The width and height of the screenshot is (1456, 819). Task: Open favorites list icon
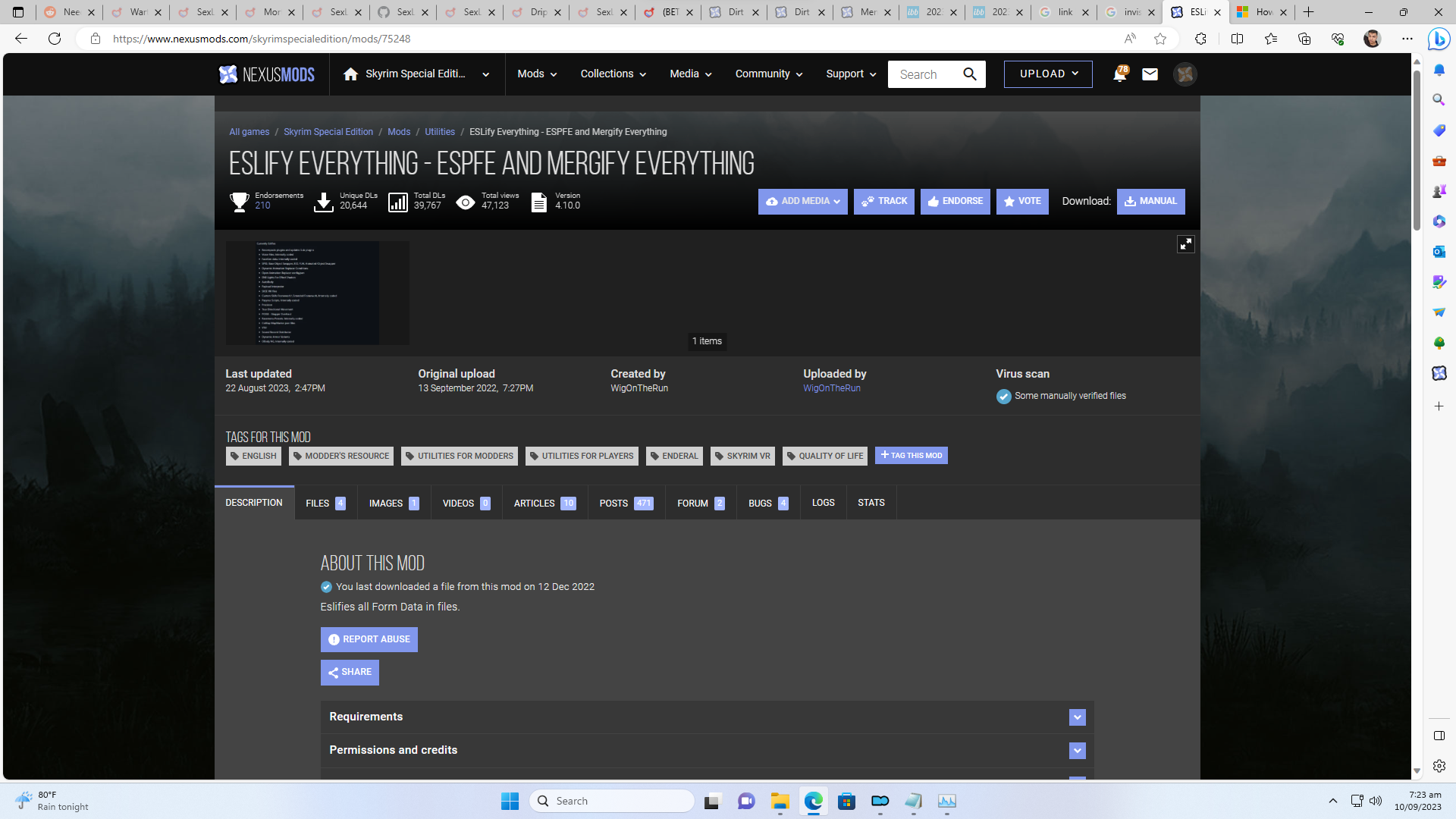point(1271,39)
